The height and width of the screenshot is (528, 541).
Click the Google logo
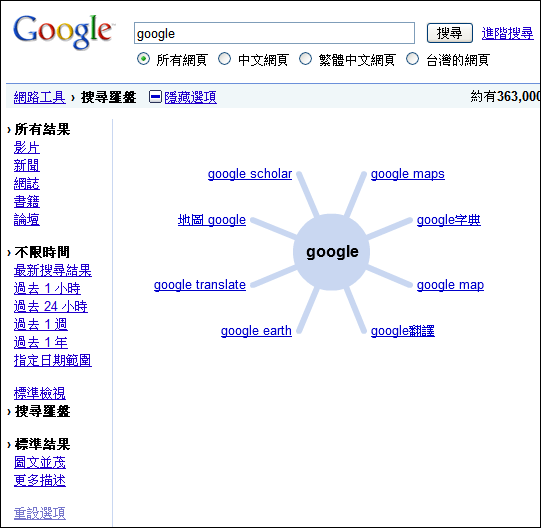point(63,31)
